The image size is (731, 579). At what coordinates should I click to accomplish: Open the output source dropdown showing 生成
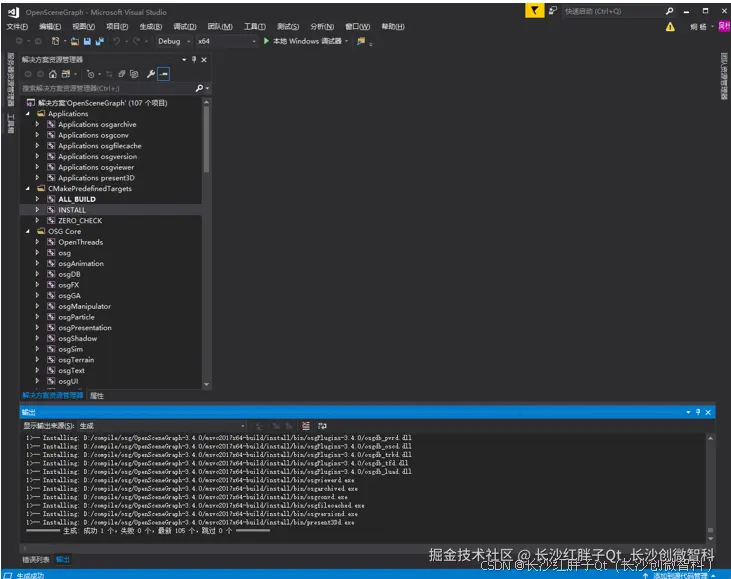point(162,426)
